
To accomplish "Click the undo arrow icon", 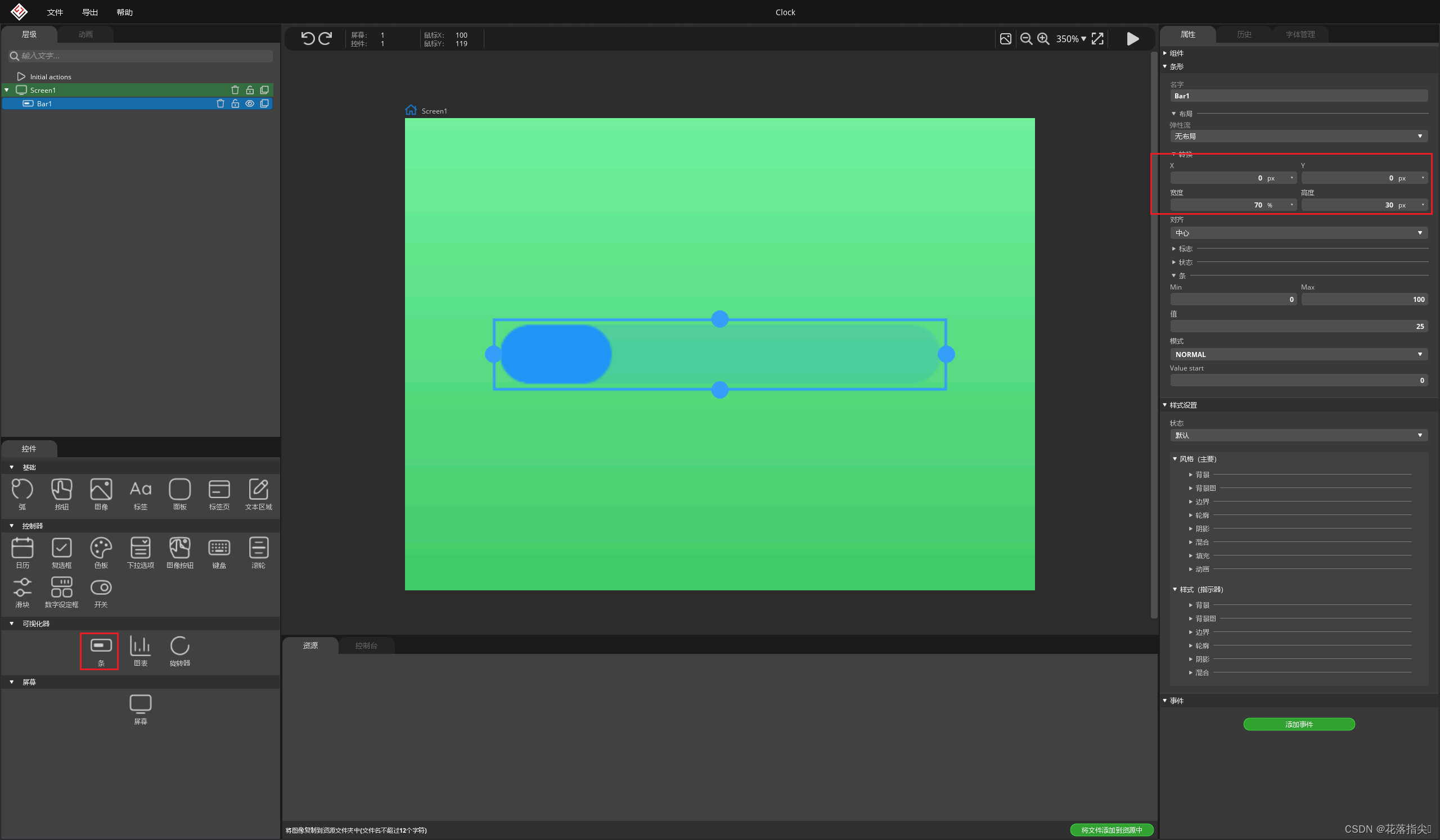I will coord(308,38).
